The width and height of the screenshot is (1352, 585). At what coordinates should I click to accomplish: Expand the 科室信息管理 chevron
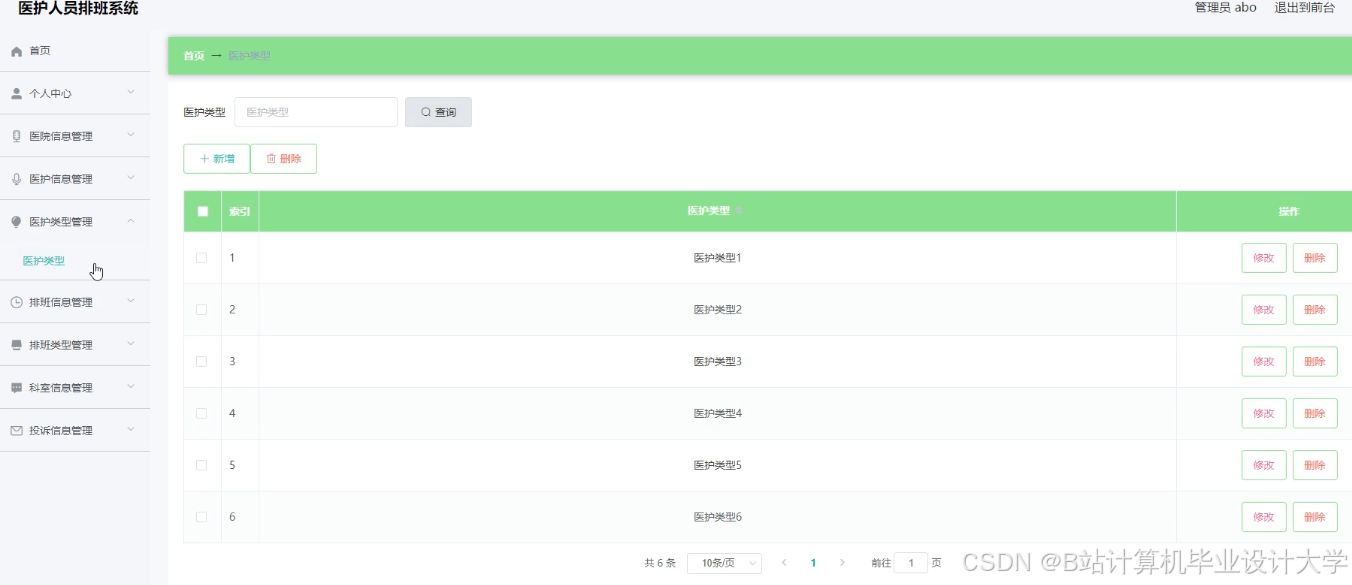point(131,387)
